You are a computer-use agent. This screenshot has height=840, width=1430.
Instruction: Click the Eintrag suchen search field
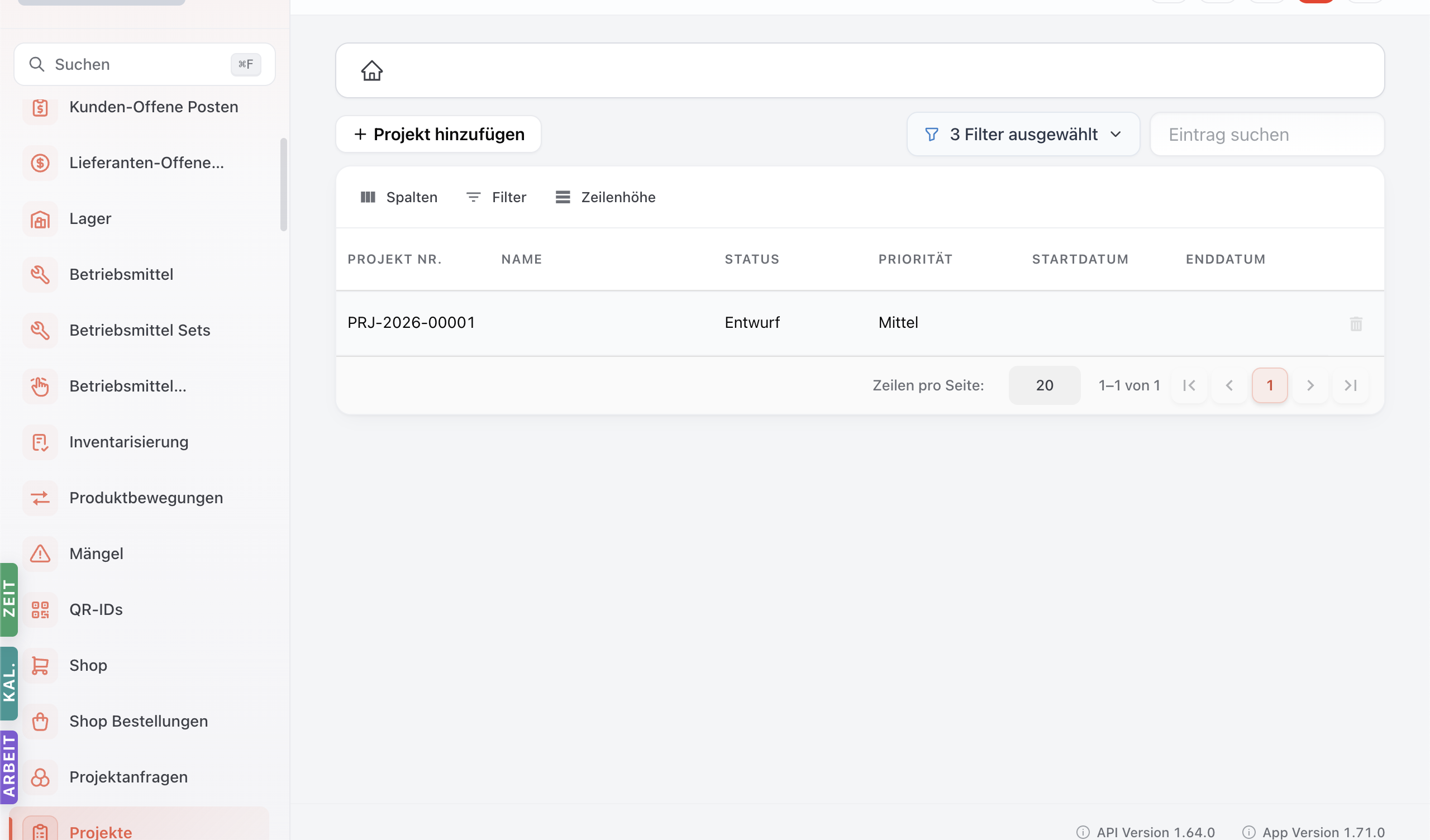pyautogui.click(x=1266, y=135)
